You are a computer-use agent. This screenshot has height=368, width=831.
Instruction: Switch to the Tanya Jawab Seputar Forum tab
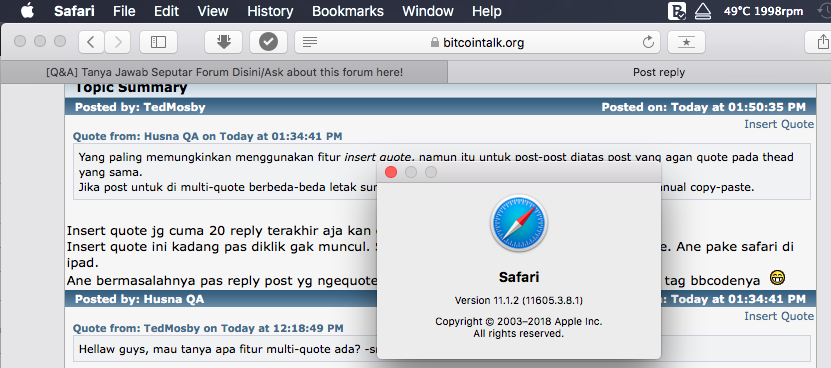pos(224,72)
